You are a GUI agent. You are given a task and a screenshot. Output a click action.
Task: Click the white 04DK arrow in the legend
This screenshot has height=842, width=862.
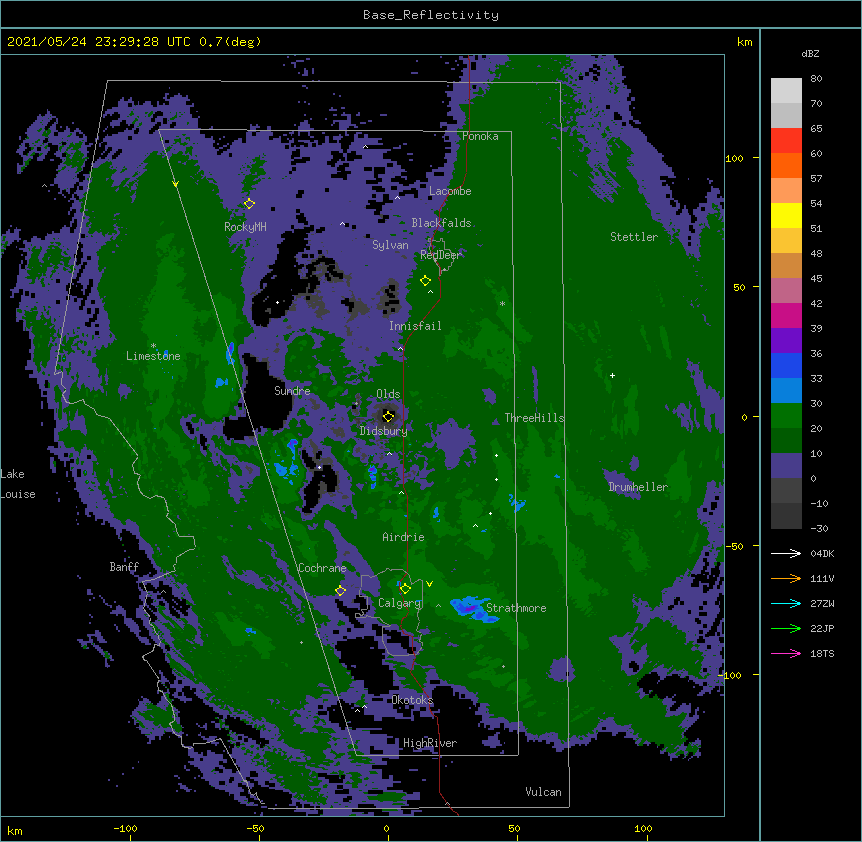click(x=786, y=553)
